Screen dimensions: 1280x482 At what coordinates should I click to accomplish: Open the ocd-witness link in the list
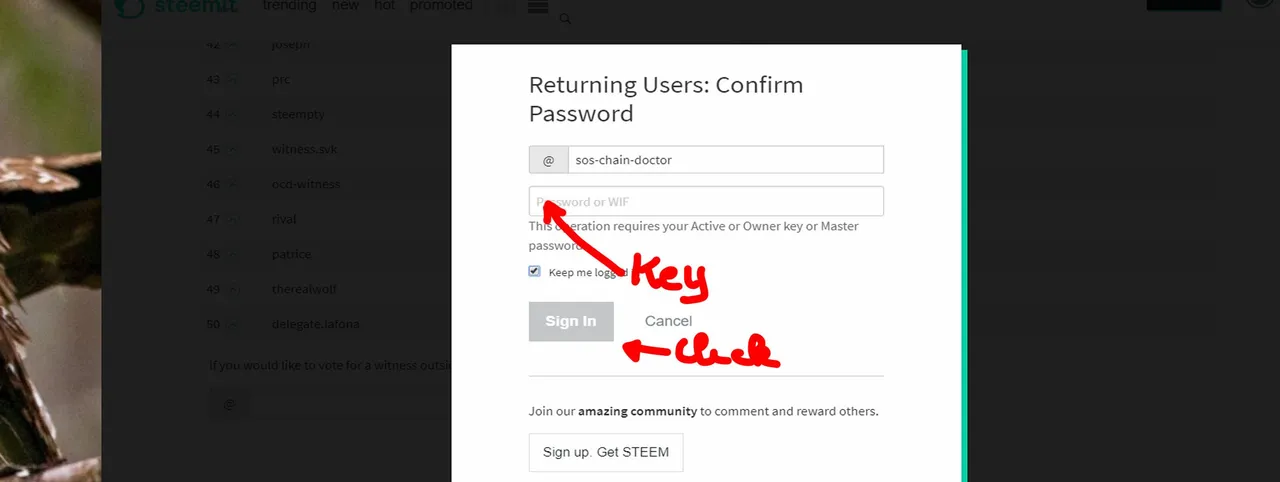click(306, 185)
